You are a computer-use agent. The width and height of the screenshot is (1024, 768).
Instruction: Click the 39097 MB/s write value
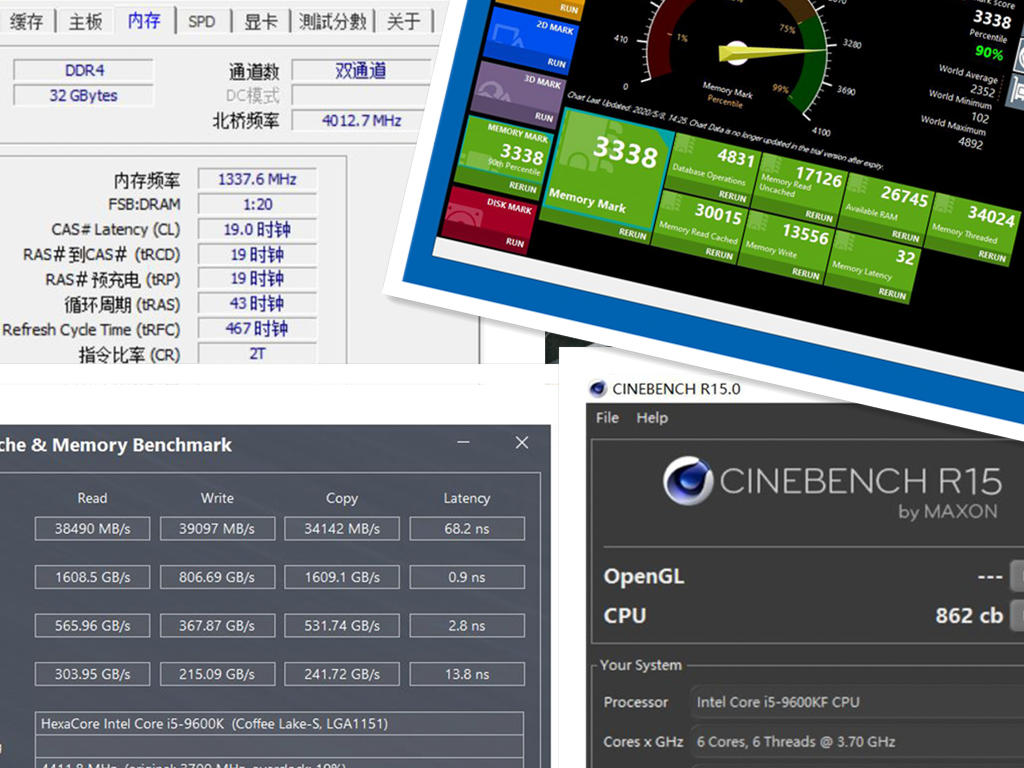pos(217,528)
